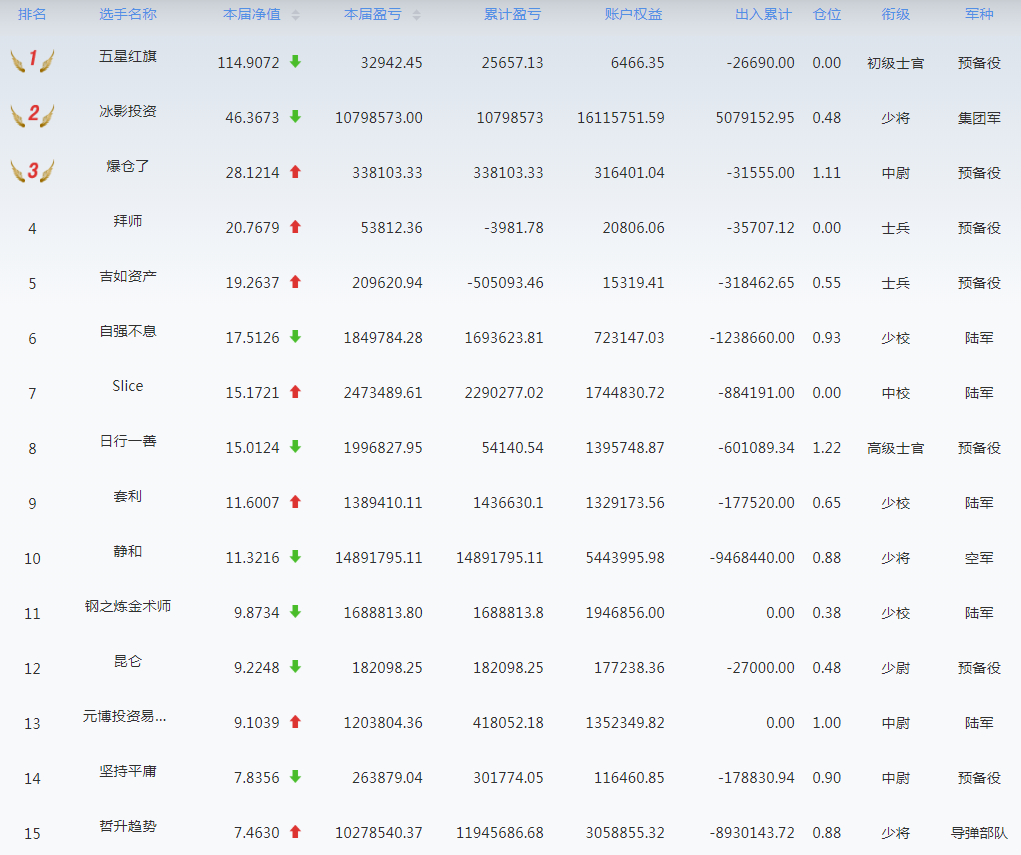Select session profit 14891795.11 in 本届盈亏
This screenshot has width=1021, height=855.
click(x=378, y=558)
